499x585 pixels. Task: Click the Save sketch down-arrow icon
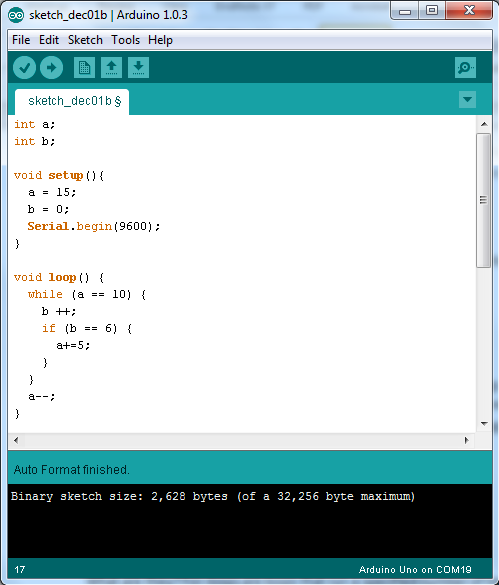(x=138, y=68)
